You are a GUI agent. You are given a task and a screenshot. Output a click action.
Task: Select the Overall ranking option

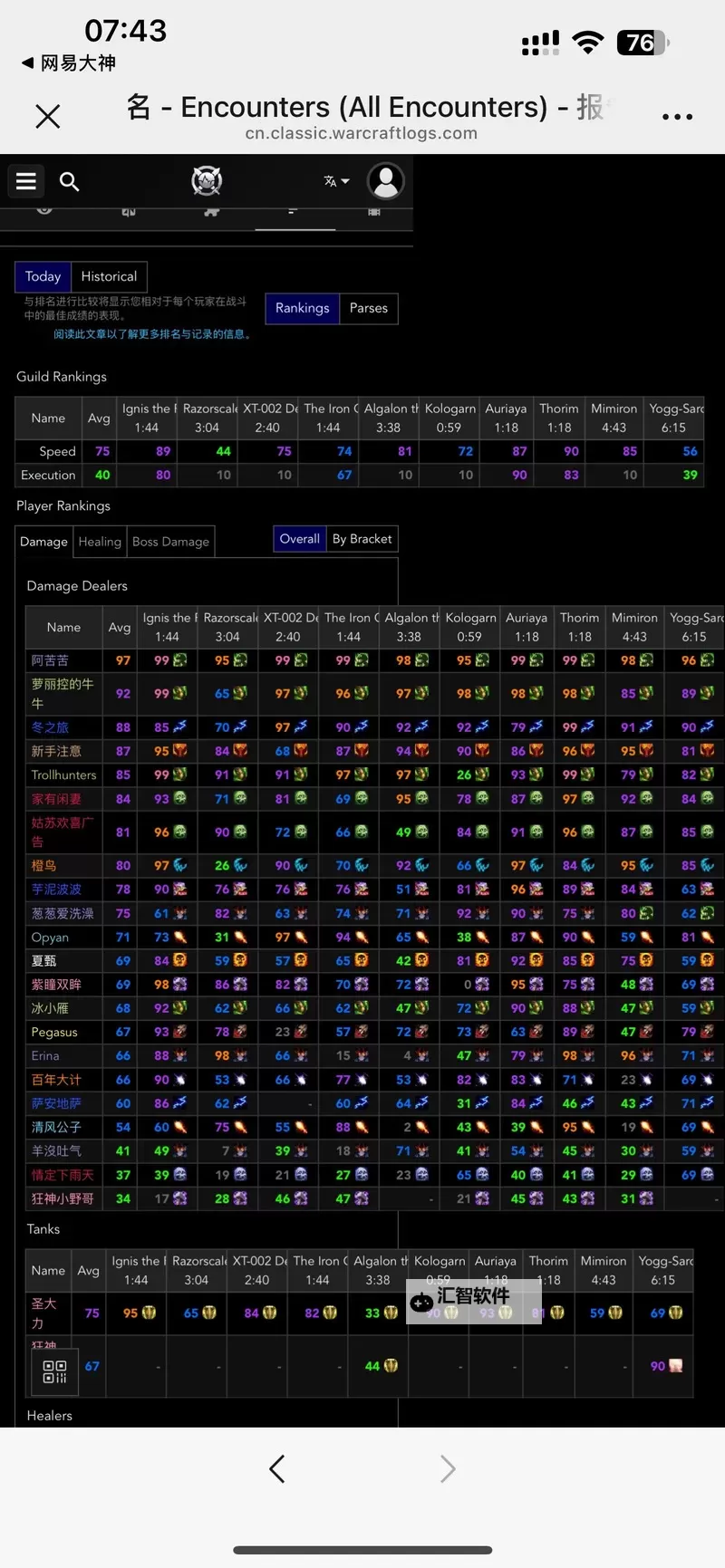point(299,539)
